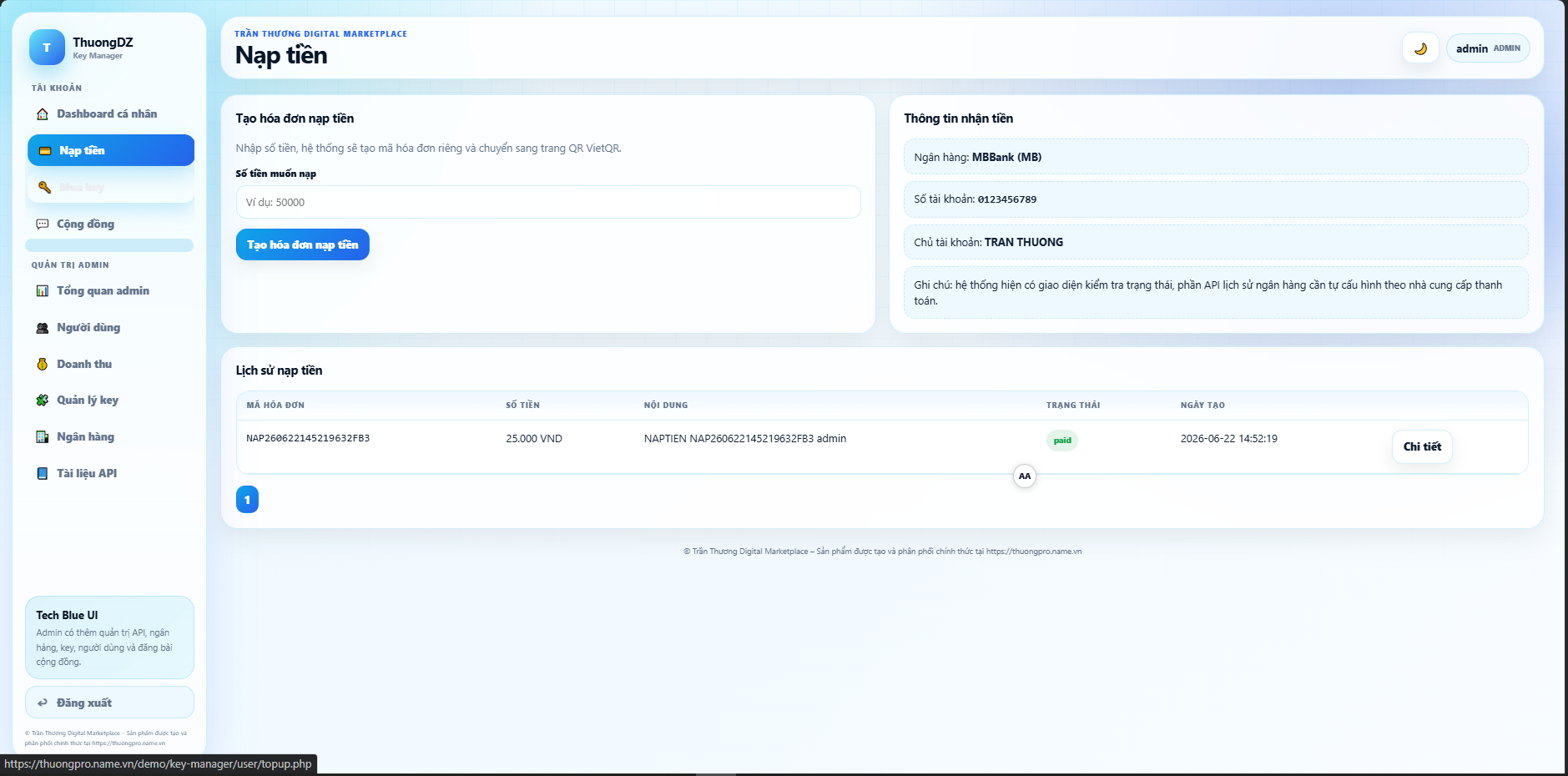
Task: Click the Quản lý key clover icon
Action: coord(43,401)
